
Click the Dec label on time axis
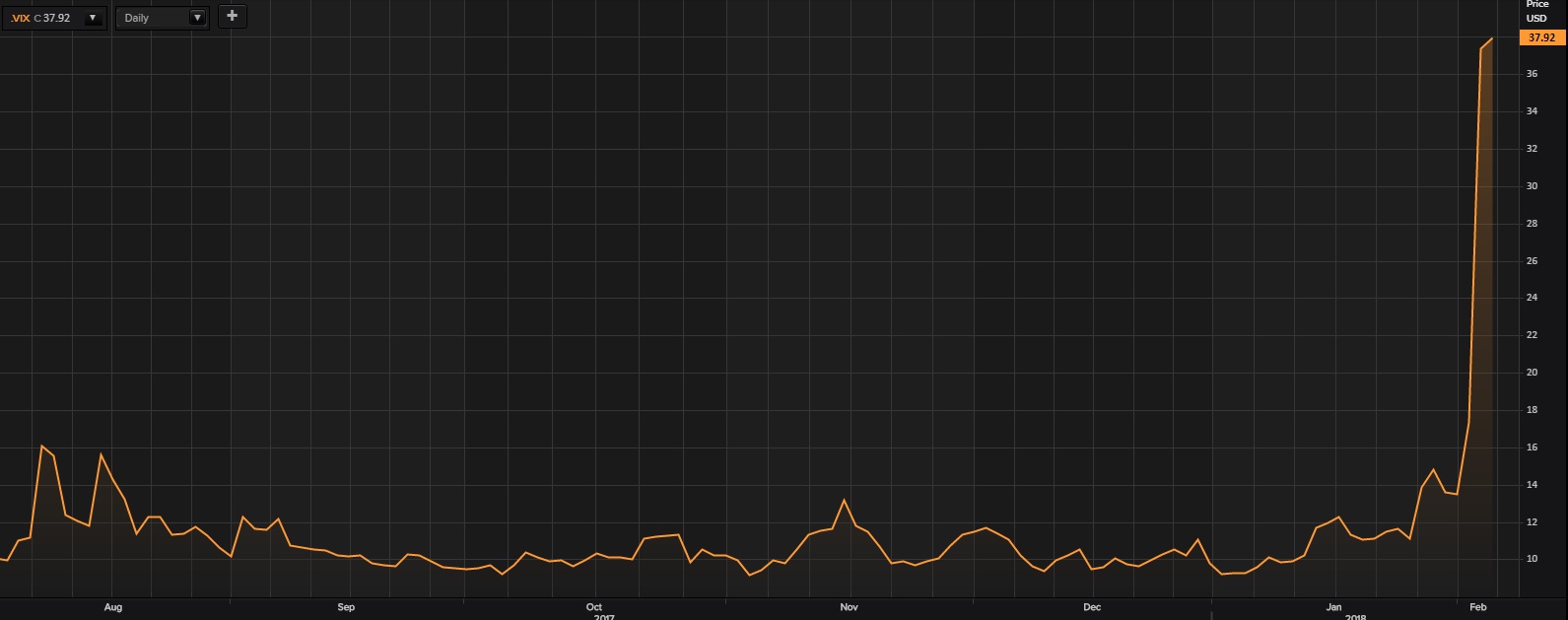coord(1092,607)
